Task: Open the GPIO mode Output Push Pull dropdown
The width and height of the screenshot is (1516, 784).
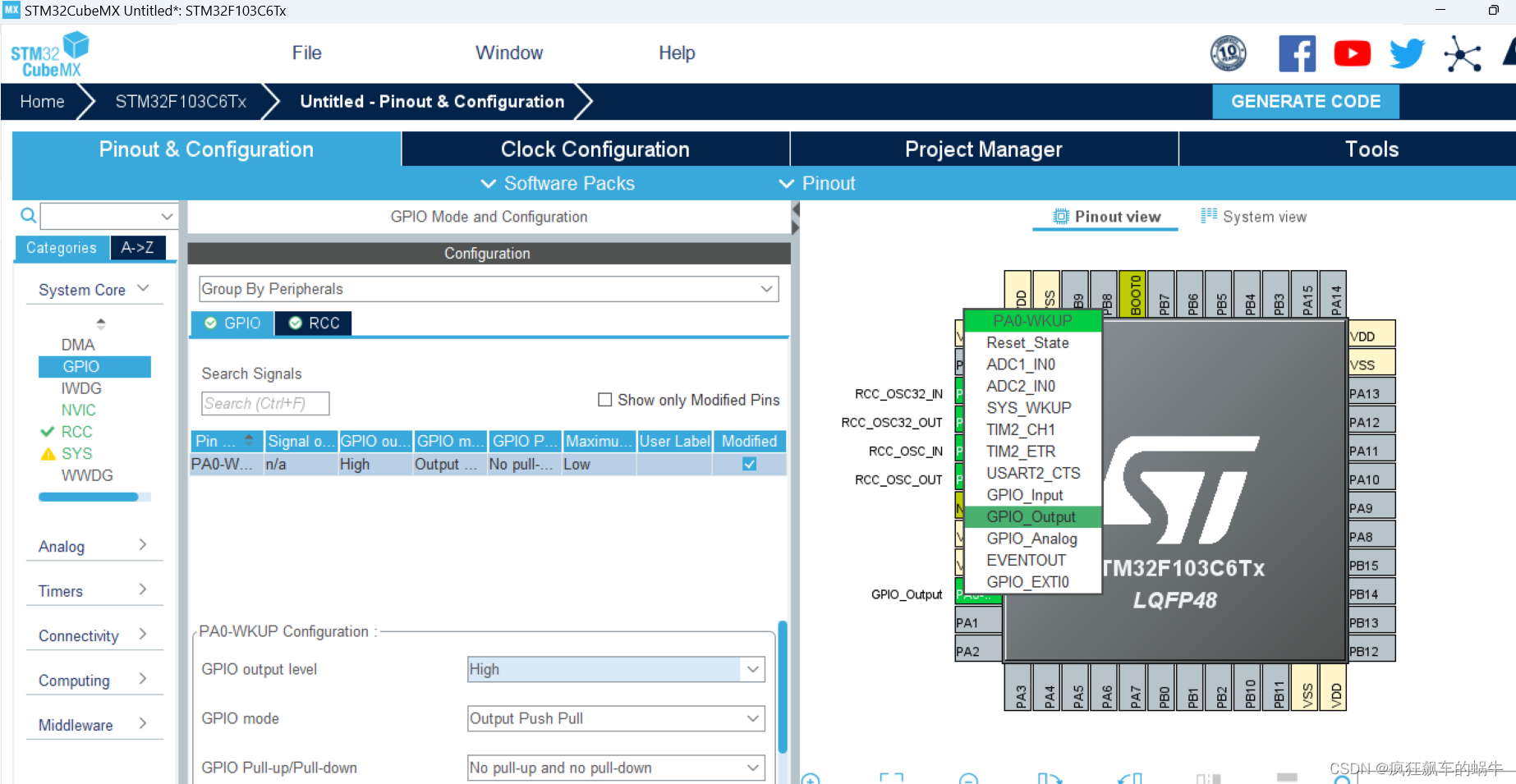Action: click(616, 718)
